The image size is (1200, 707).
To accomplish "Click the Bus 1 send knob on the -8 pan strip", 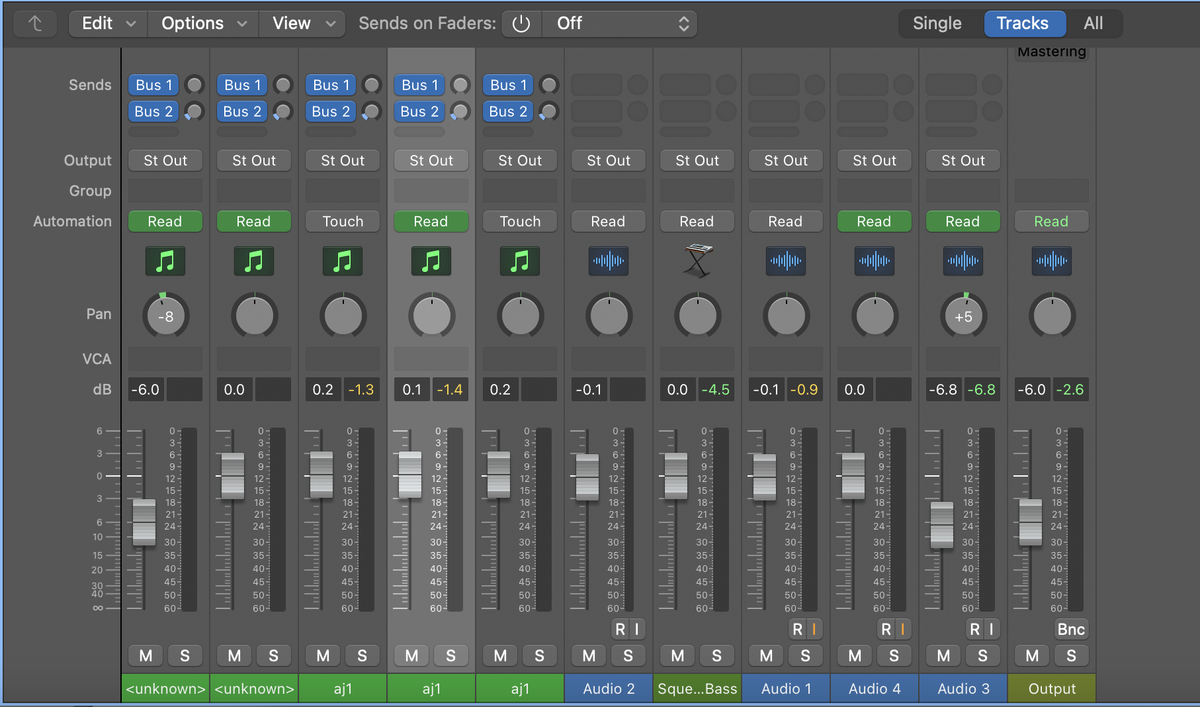I will pyautogui.click(x=194, y=85).
